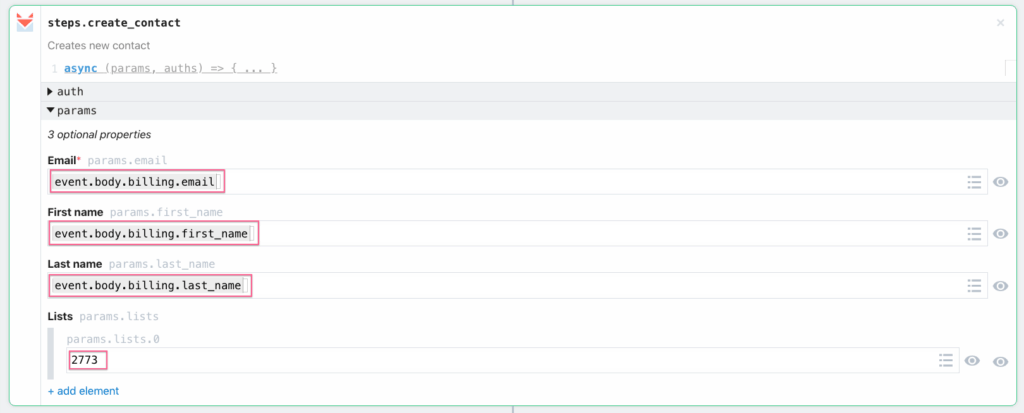Toggle the eye icon for the Last name field
Viewport: 1024px width, 413px height.
(x=1000, y=286)
